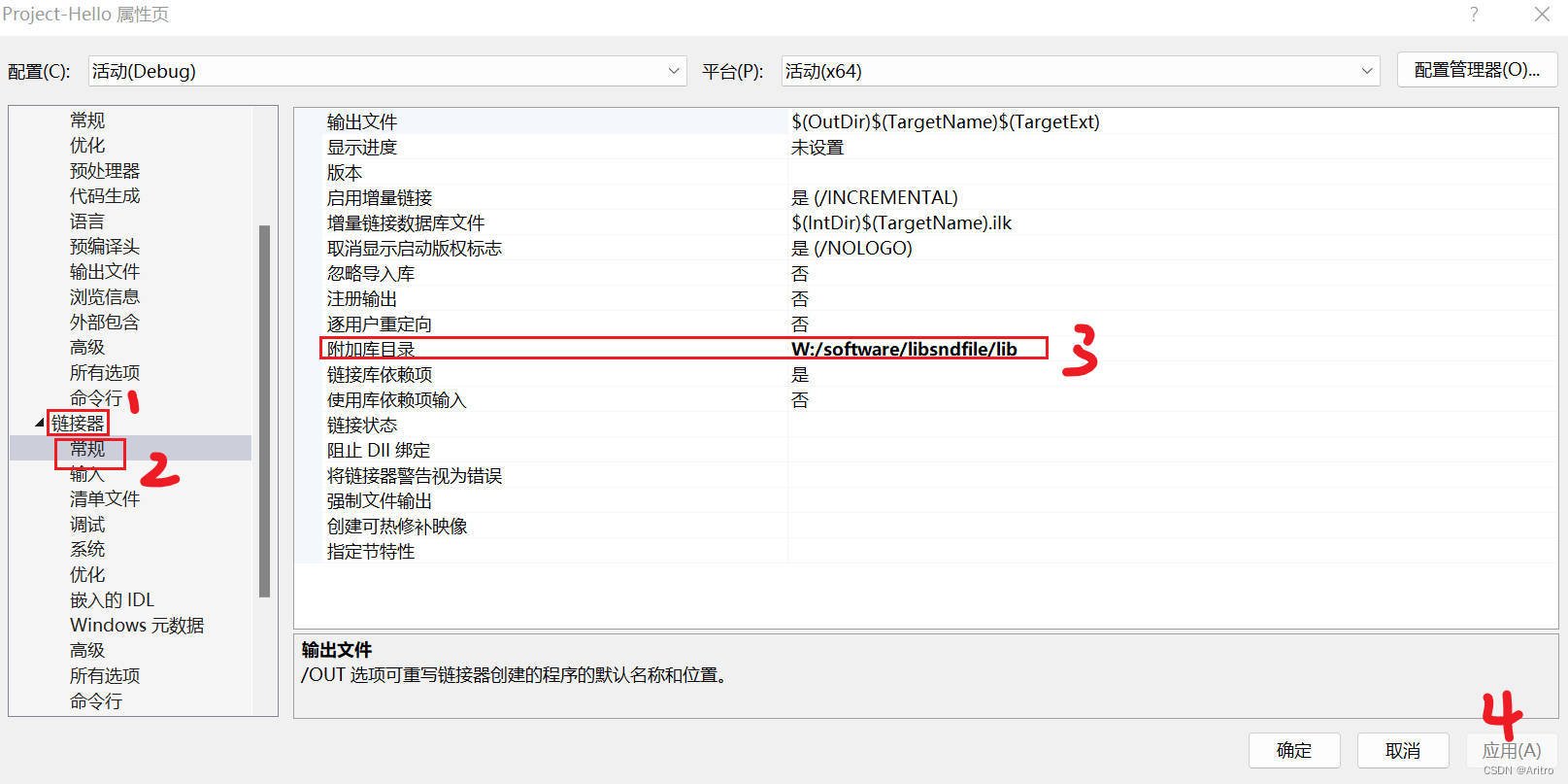Click the 显示进度 property row
The image size is (1568, 784).
[925, 147]
